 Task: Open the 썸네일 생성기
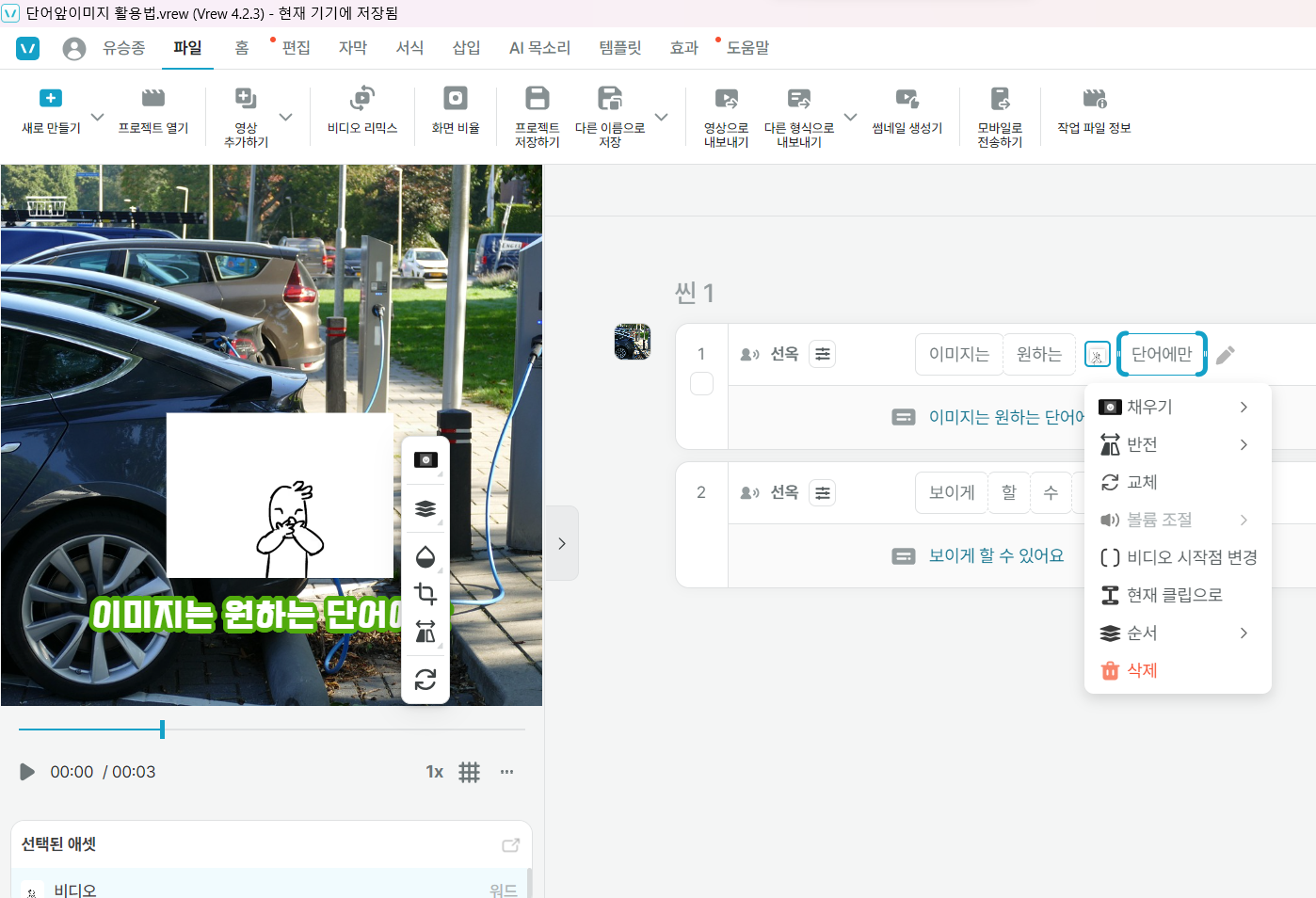(907, 112)
